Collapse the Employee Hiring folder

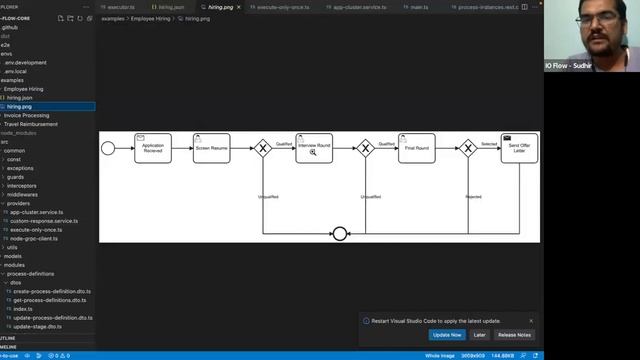pos(23,89)
